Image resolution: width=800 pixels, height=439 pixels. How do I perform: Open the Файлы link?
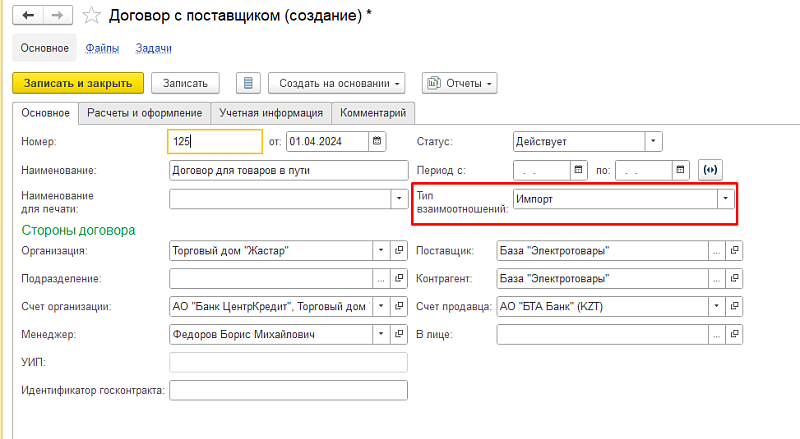point(101,47)
